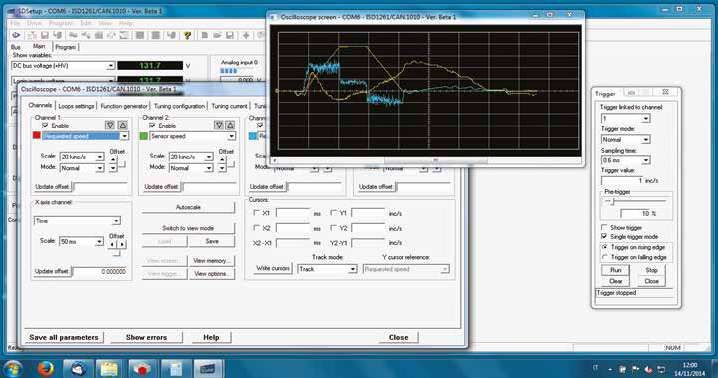Increase Channel 1 offset with up arrow
This screenshot has height=378, width=718.
pyautogui.click(x=113, y=160)
